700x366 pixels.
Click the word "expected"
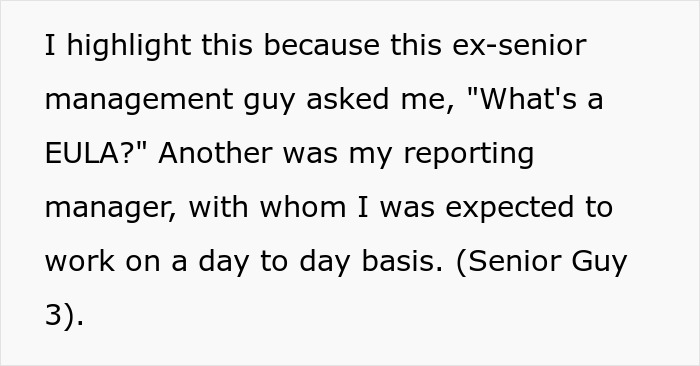(510, 209)
